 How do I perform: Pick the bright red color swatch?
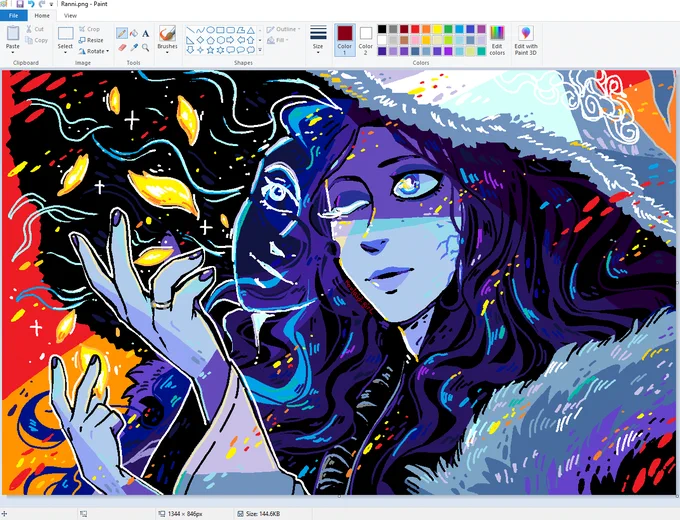click(x=415, y=29)
